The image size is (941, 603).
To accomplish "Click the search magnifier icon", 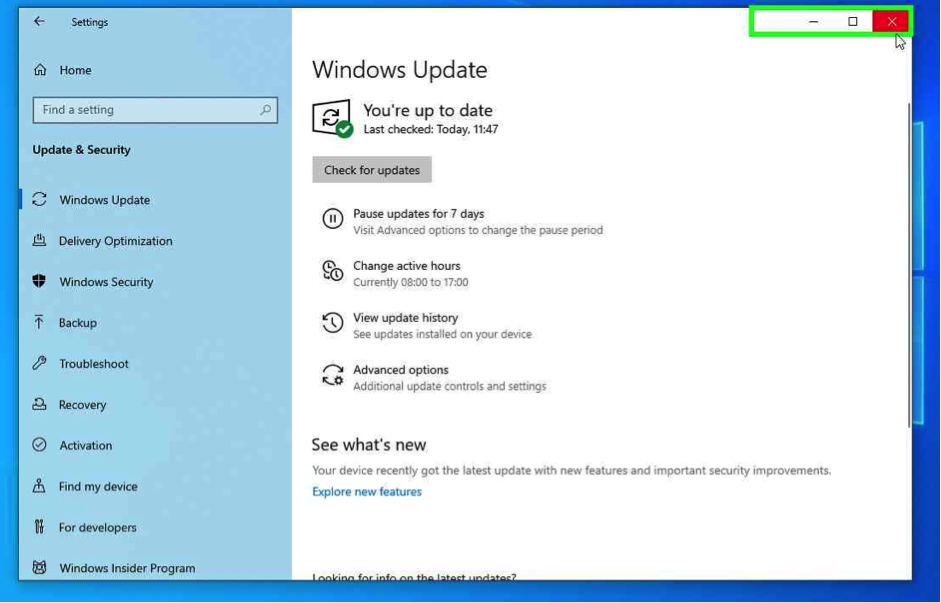I will pos(265,110).
